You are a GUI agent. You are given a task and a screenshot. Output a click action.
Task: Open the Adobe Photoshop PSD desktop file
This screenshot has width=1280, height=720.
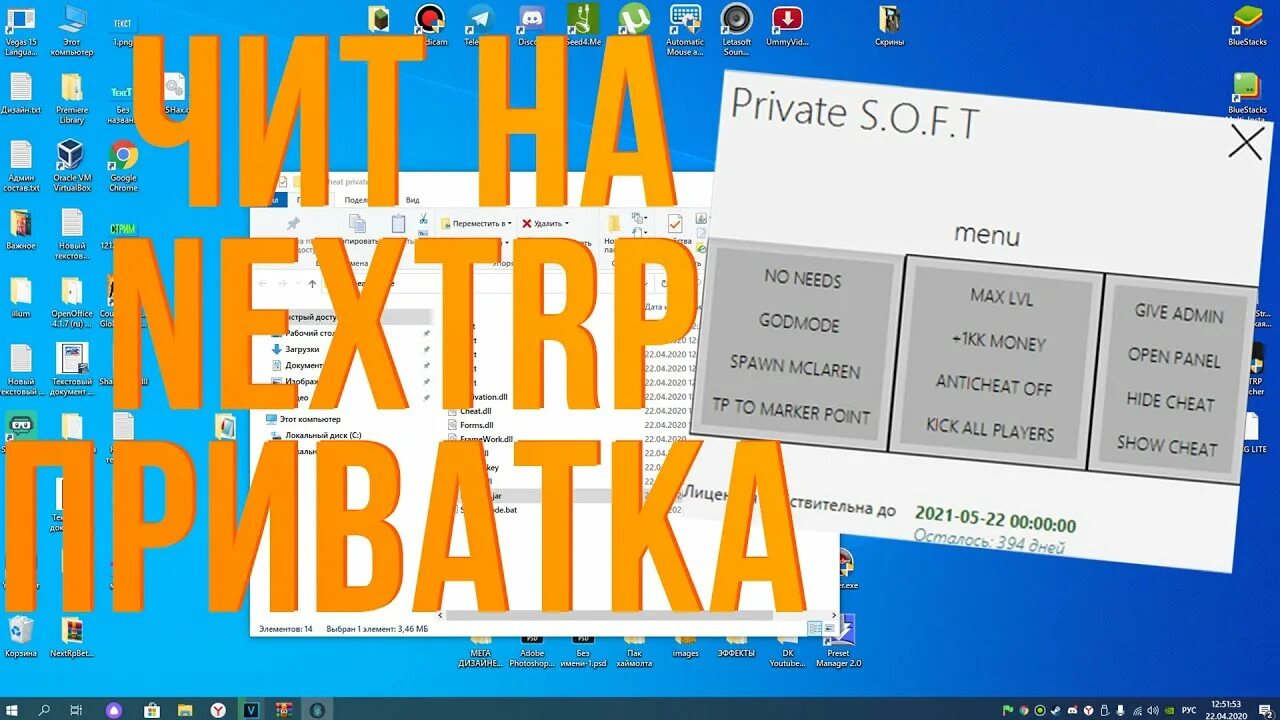(532, 650)
